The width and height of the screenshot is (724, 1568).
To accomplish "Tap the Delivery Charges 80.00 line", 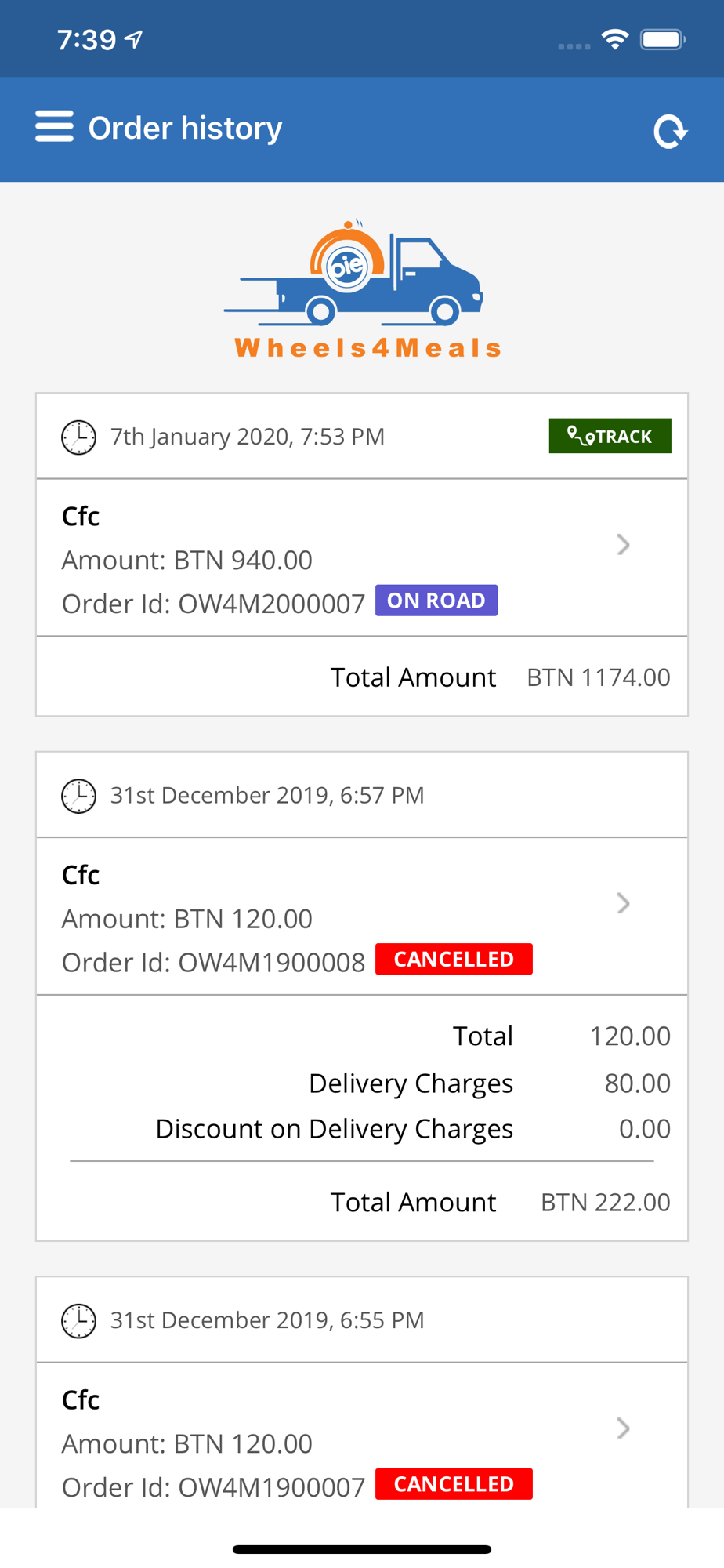I will coord(490,1083).
